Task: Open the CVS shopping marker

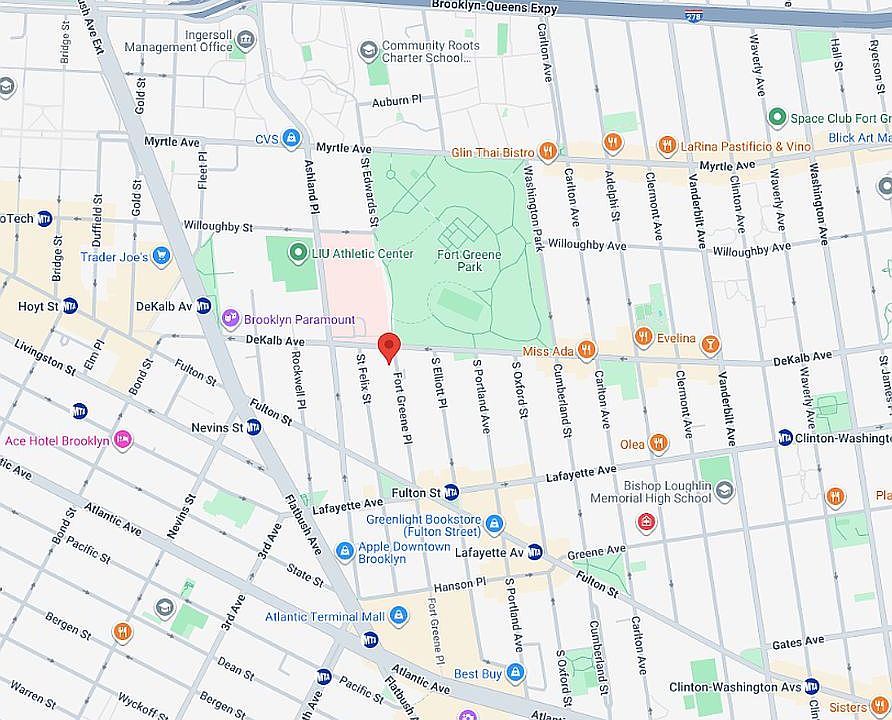Action: pos(291,138)
